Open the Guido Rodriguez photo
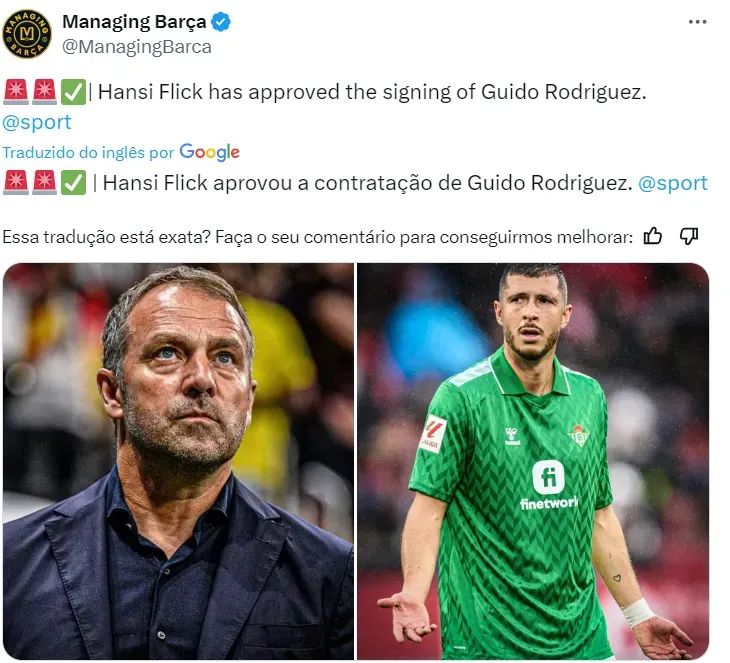 point(533,461)
